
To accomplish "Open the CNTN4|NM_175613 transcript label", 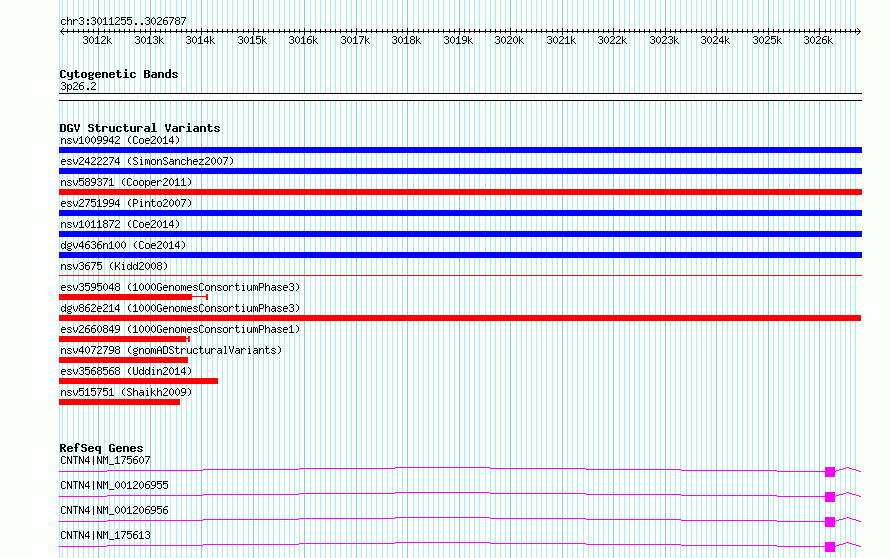I will click(x=105, y=535).
